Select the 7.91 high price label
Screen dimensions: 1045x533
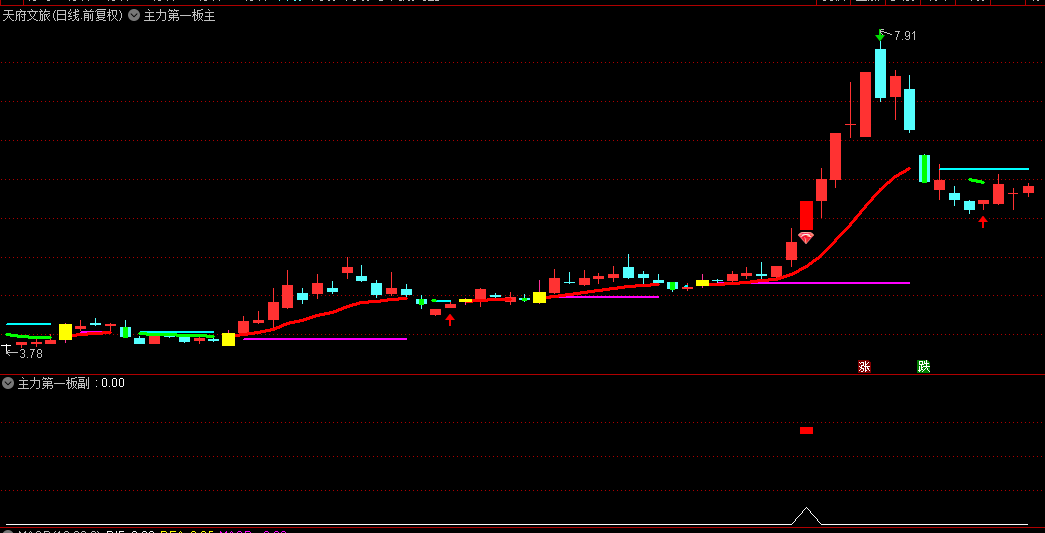(x=904, y=36)
